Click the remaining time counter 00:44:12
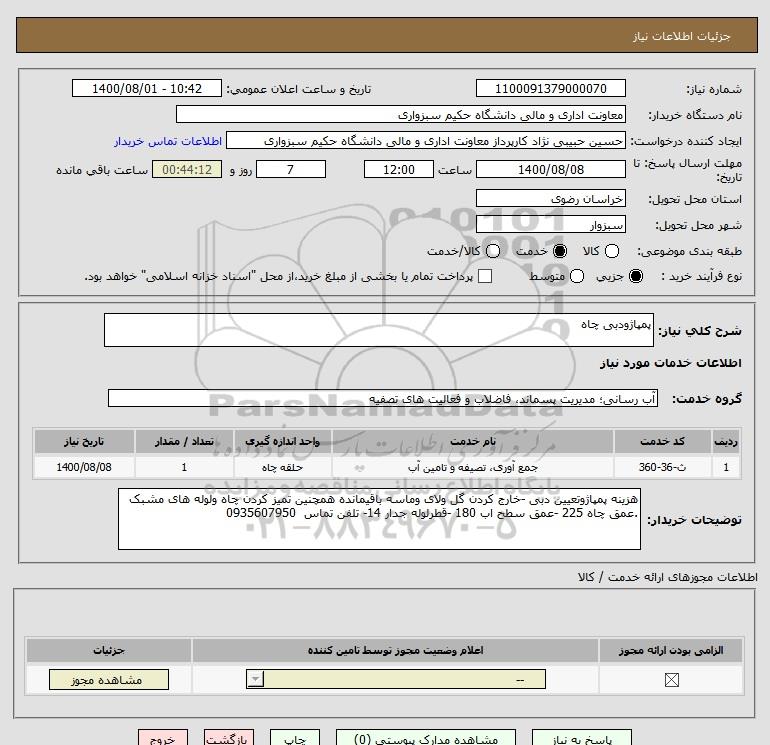The image size is (770, 745). tap(187, 169)
